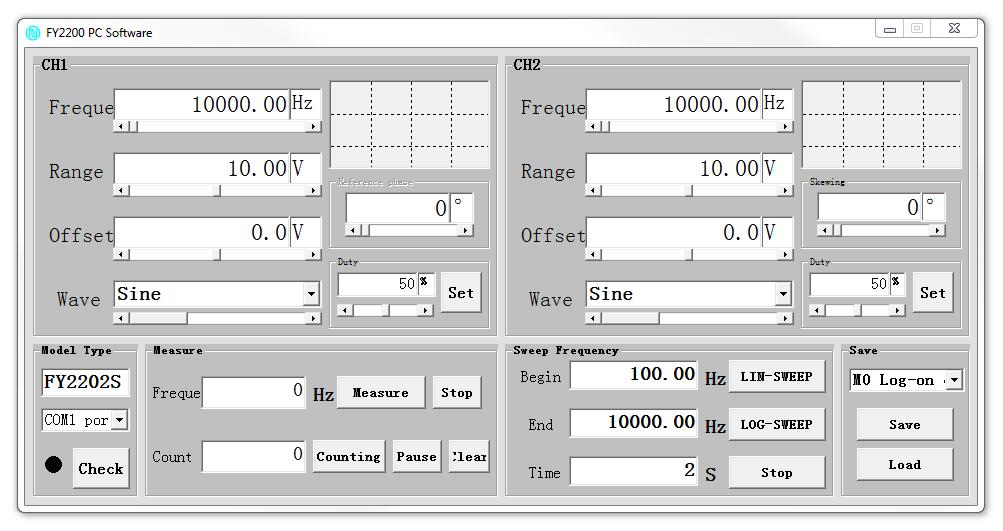1003x531 pixels.
Task: Click CH1 Offset slider thumb
Action: click(x=217, y=255)
